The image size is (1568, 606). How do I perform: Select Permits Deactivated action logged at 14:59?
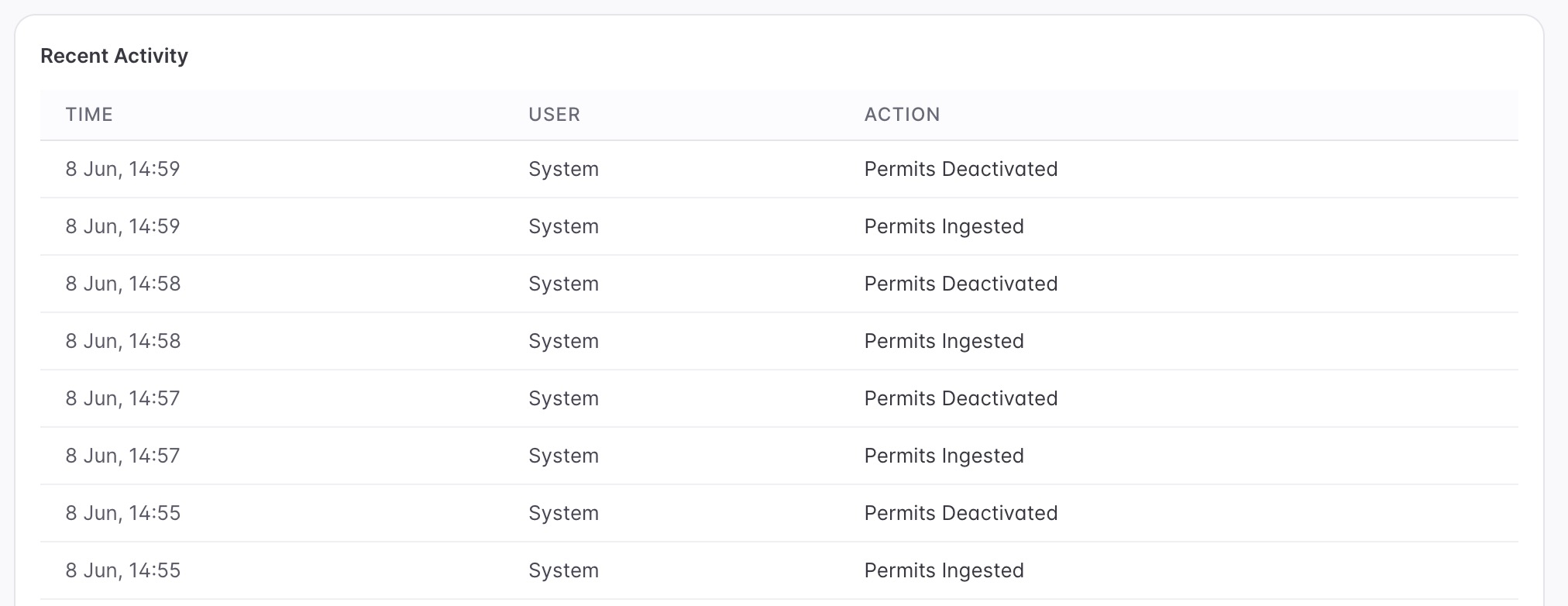(961, 169)
